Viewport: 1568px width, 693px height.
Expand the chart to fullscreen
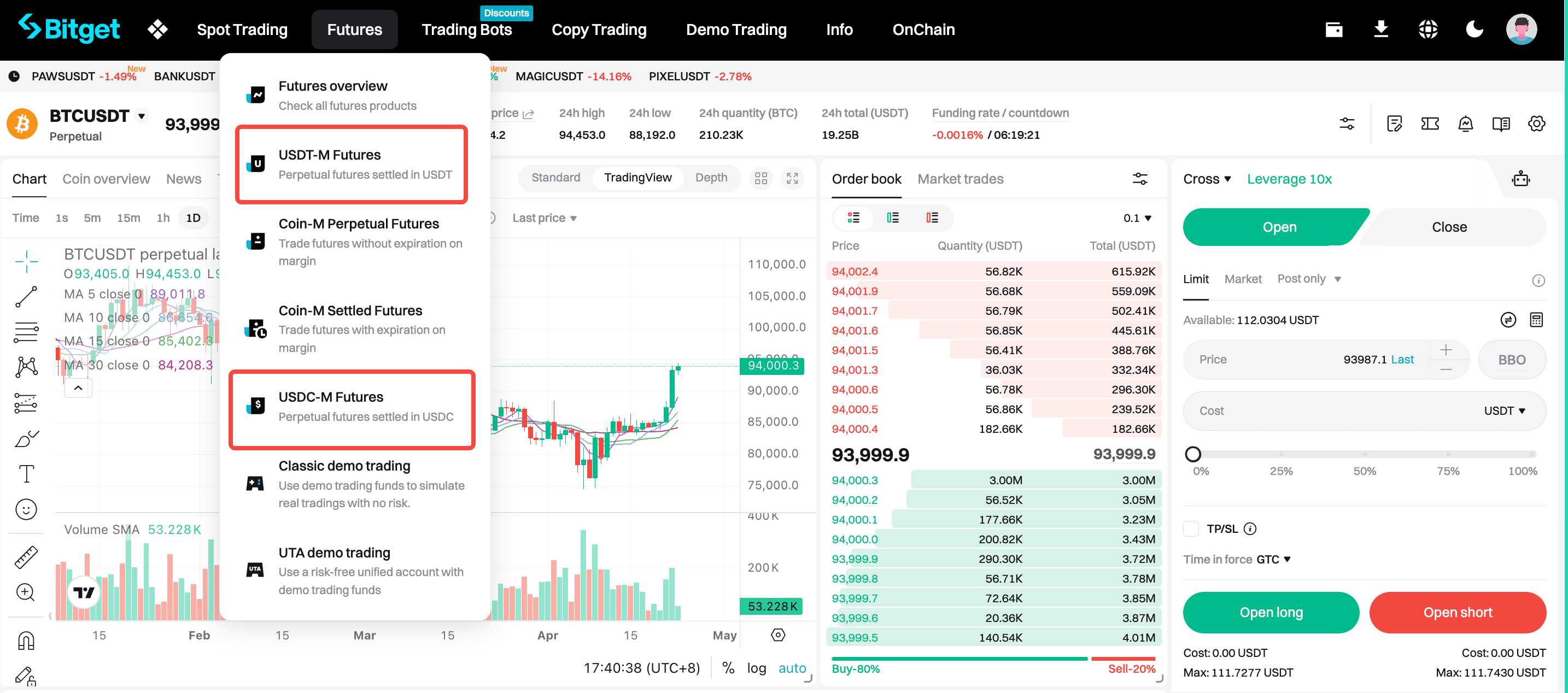(x=792, y=178)
